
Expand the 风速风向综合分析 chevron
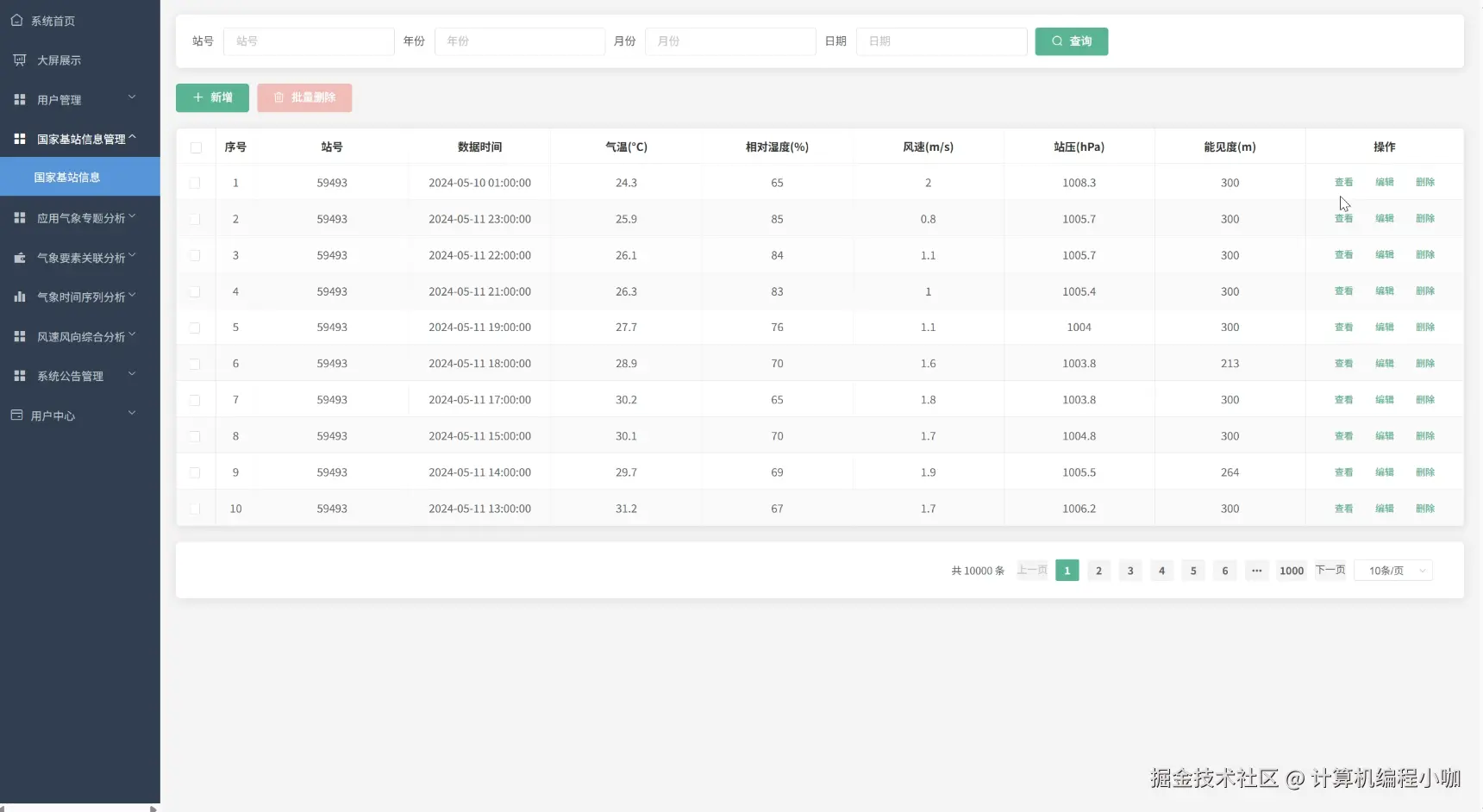point(132,334)
